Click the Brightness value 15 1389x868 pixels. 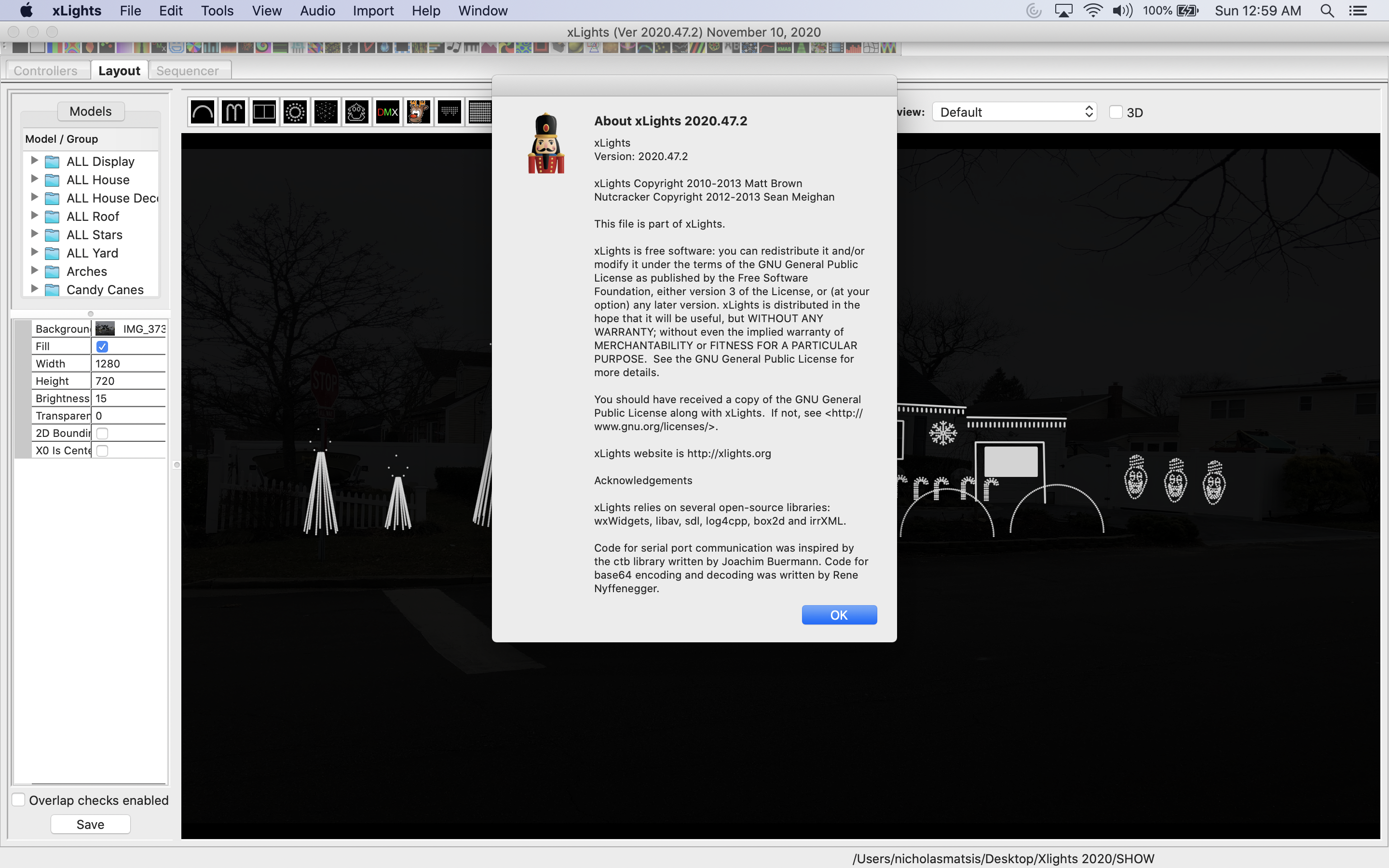(129, 398)
